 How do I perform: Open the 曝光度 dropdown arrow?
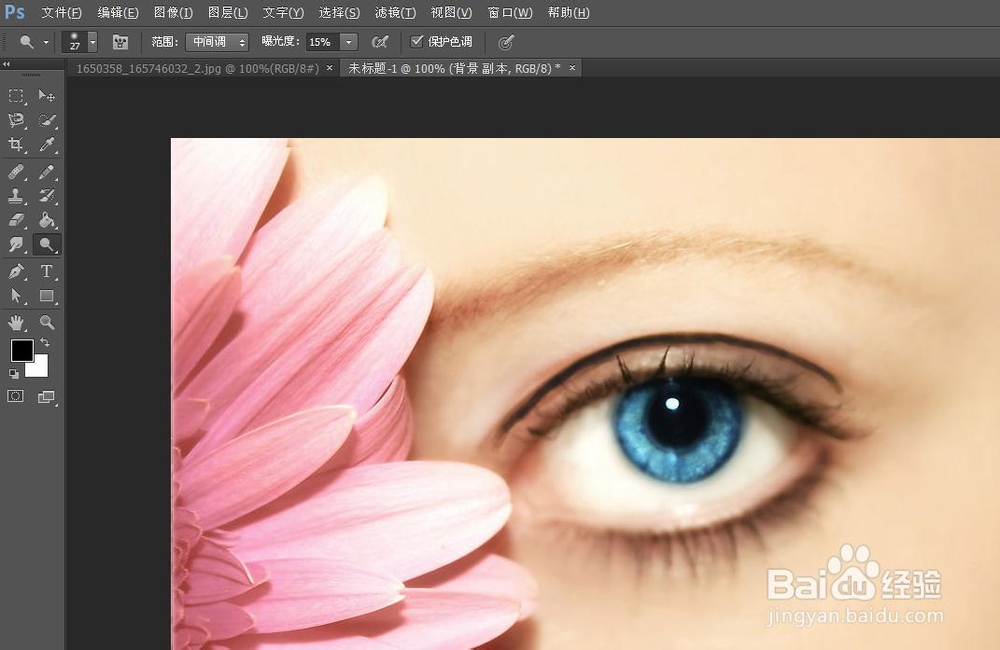click(x=347, y=42)
